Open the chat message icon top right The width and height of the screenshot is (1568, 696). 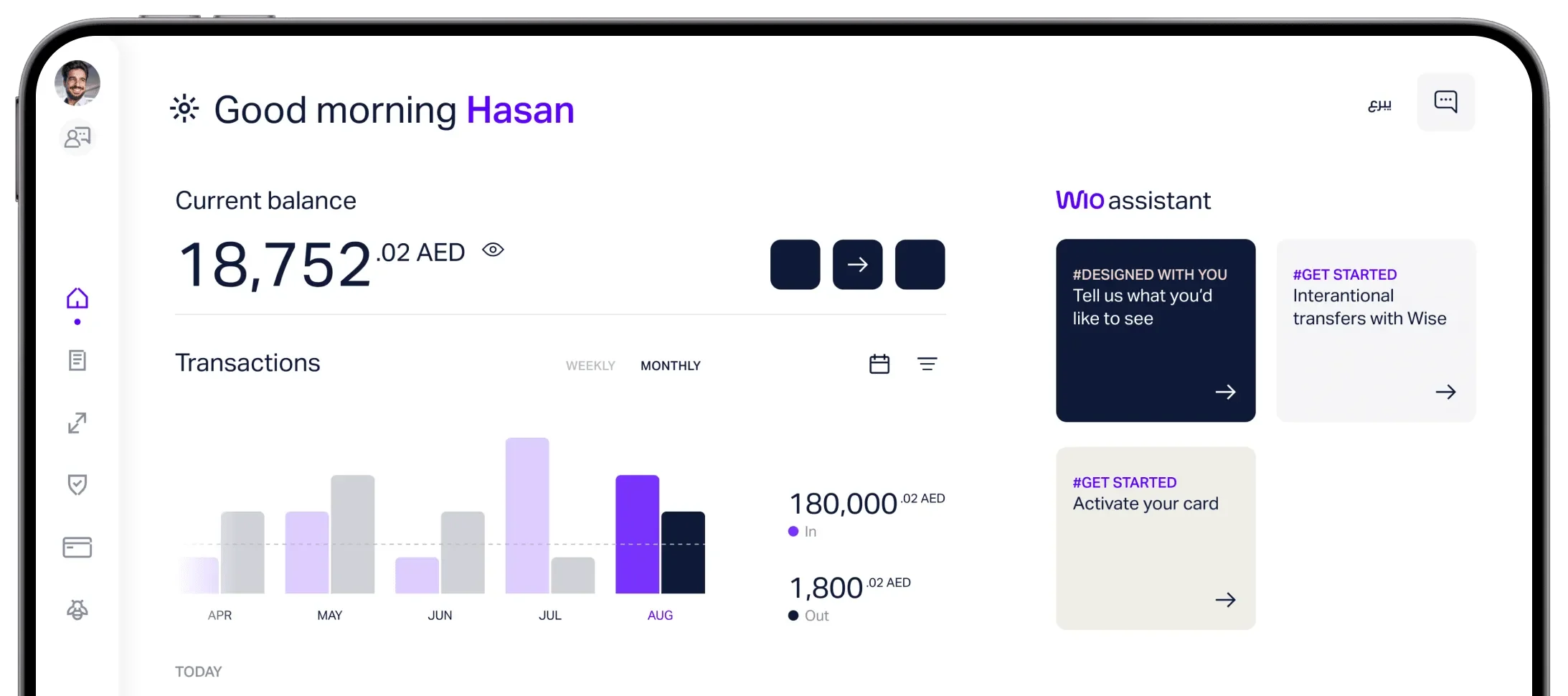[x=1446, y=102]
